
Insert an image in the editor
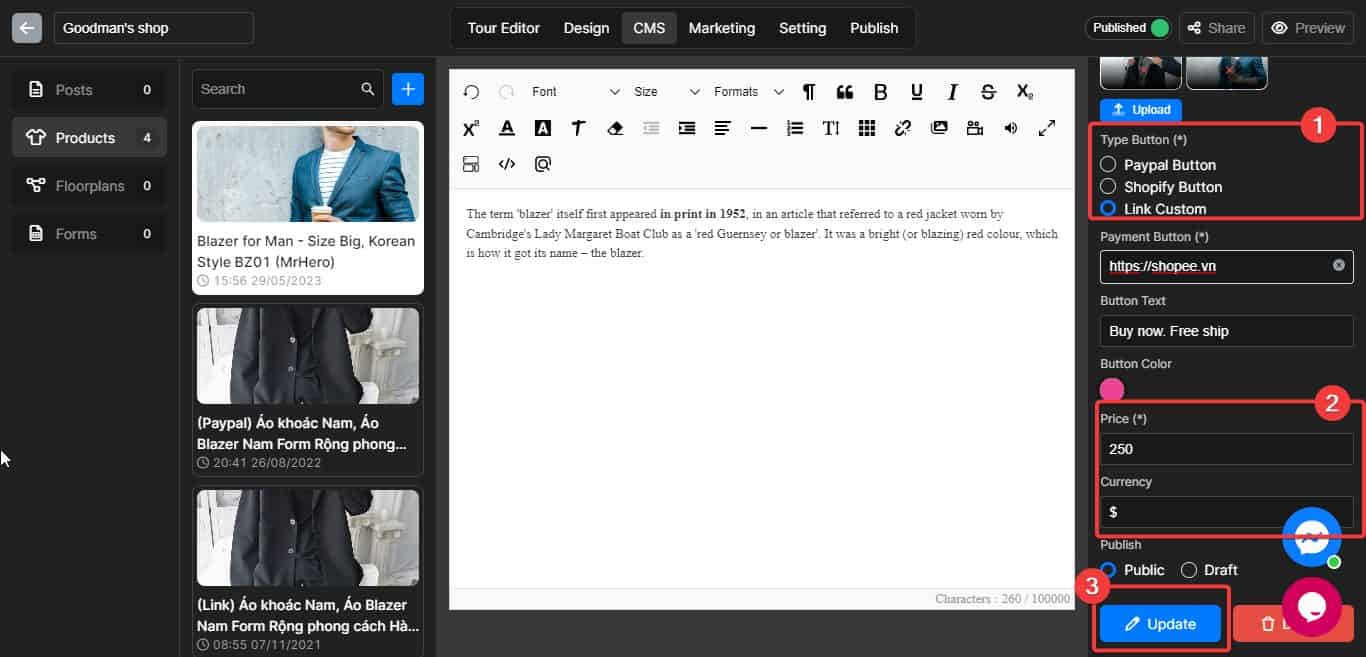click(x=939, y=128)
